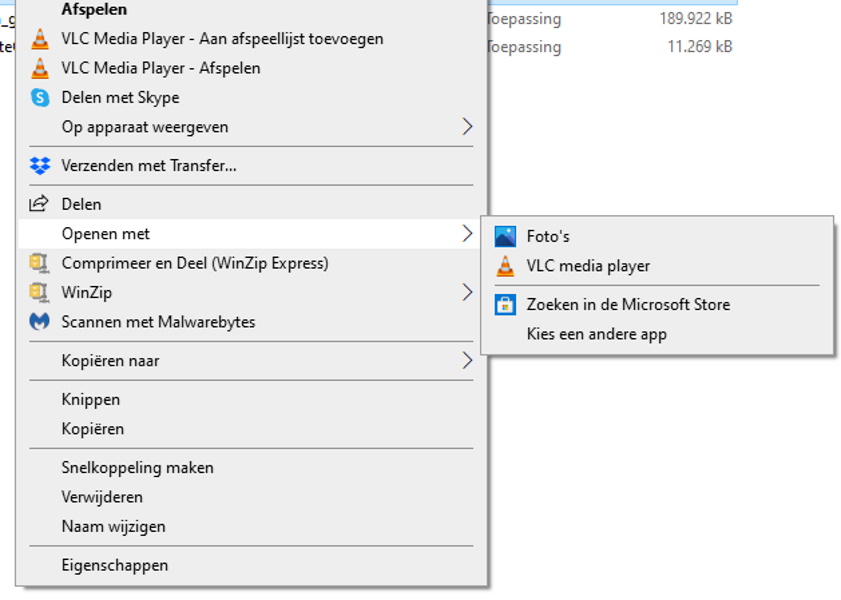Select 'Verzenden met Transfer...'
This screenshot has width=841, height=600.
tap(252, 166)
